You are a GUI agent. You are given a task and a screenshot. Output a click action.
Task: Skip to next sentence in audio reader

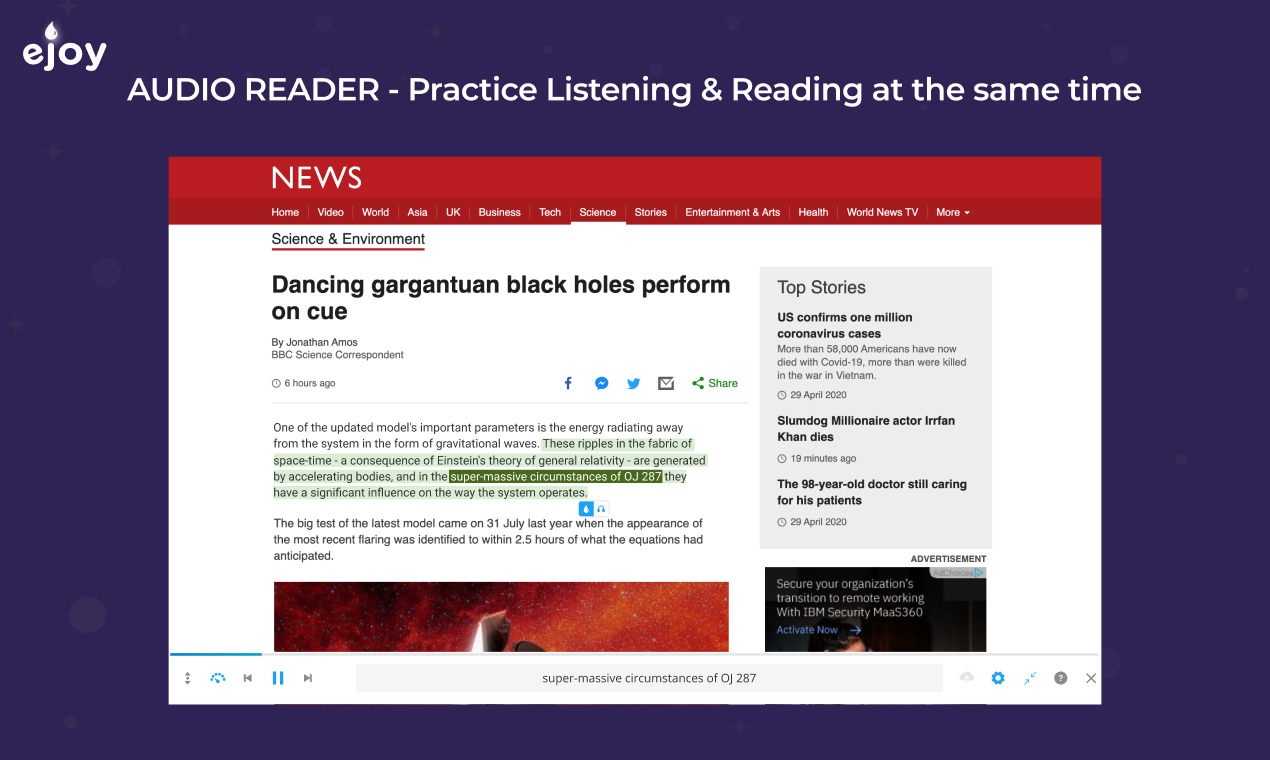coord(308,678)
